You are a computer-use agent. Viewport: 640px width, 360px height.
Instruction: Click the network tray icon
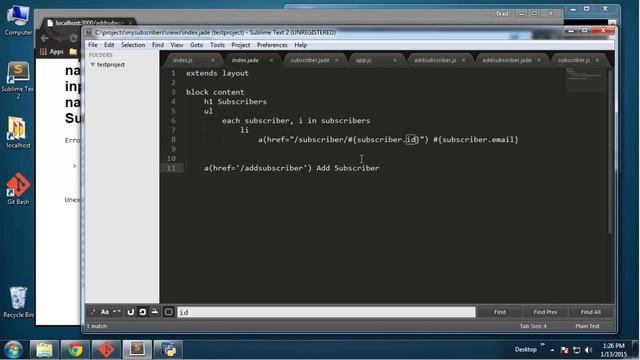pyautogui.click(x=576, y=350)
